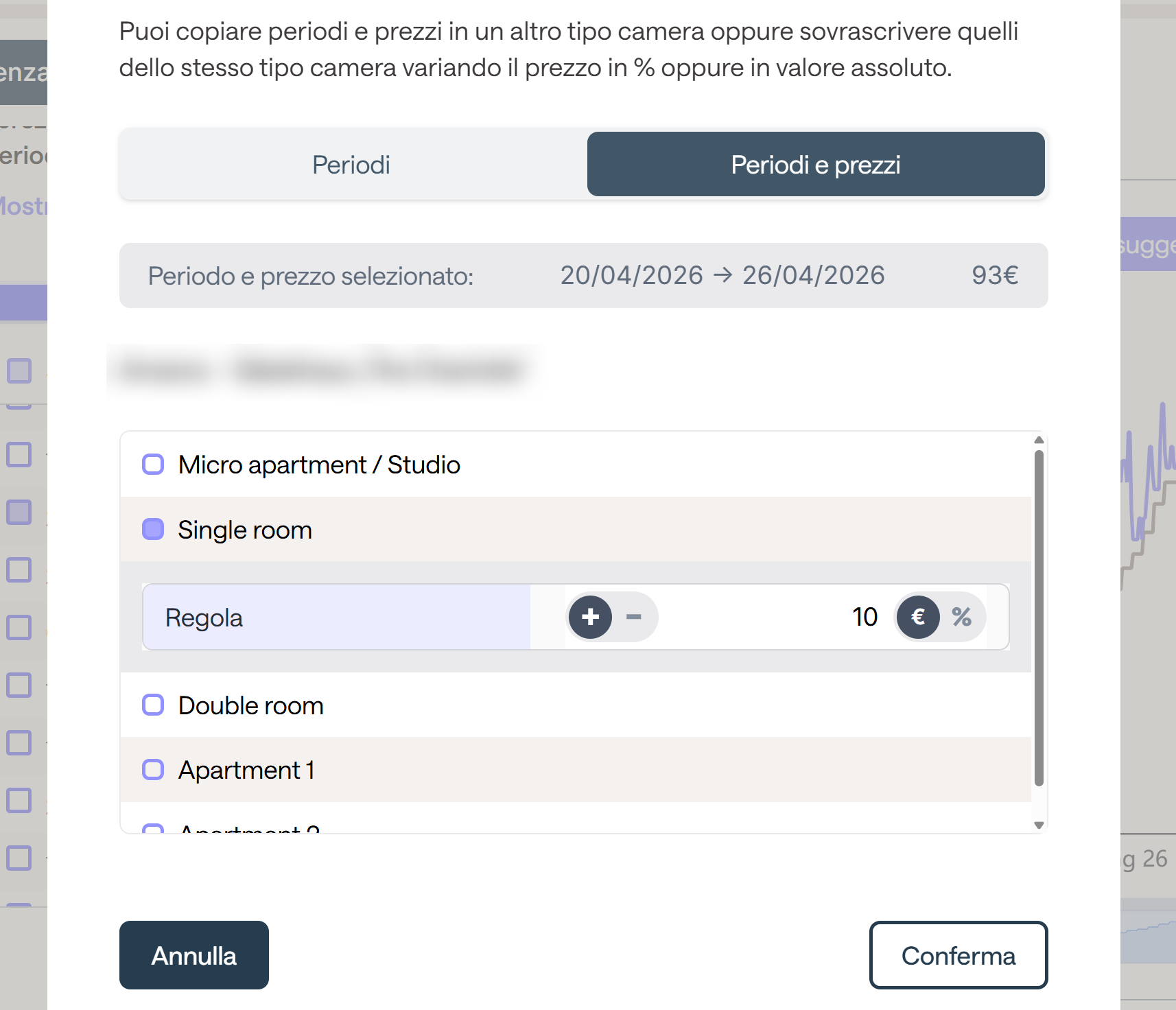Screen dimensions: 1176x1010
Task: Click the room list scrollbar thumb
Action: (x=1039, y=618)
